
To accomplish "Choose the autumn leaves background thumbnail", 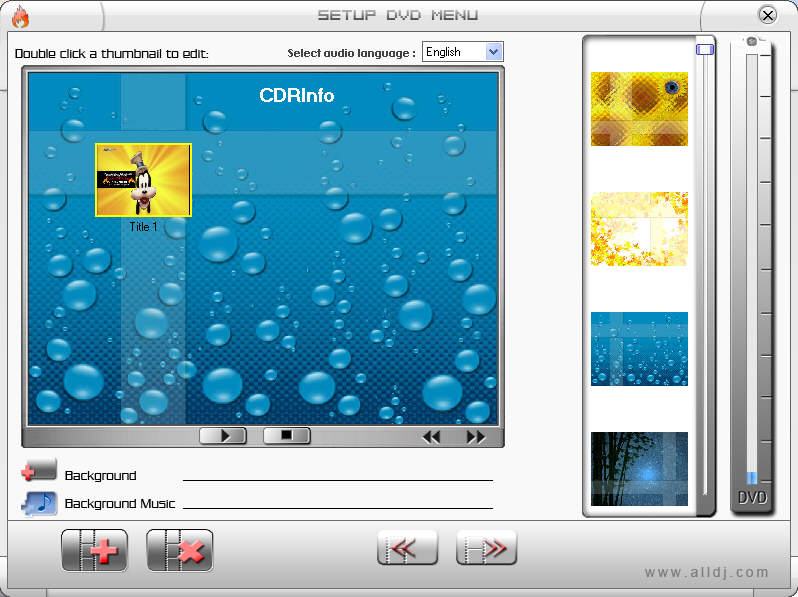I will (639, 229).
